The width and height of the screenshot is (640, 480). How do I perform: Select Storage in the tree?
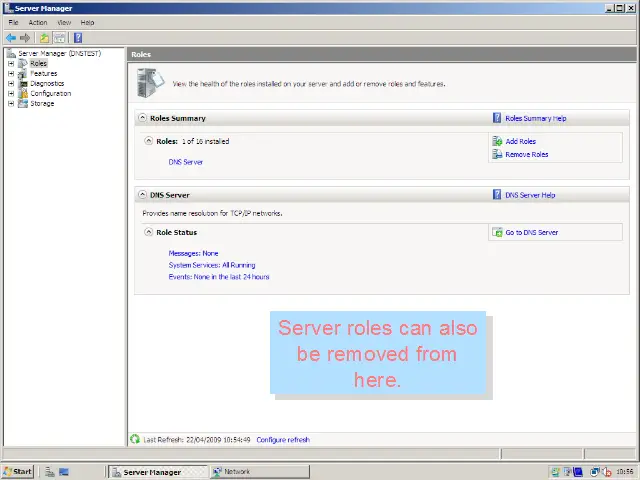point(42,103)
